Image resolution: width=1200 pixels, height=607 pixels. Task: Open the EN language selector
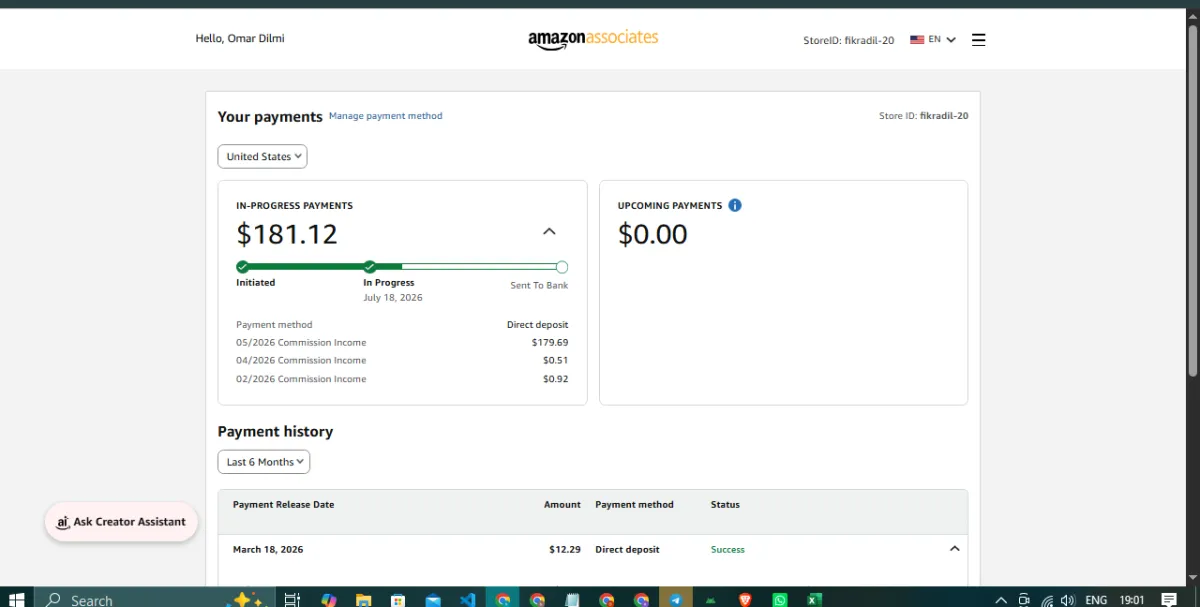pyautogui.click(x=933, y=40)
